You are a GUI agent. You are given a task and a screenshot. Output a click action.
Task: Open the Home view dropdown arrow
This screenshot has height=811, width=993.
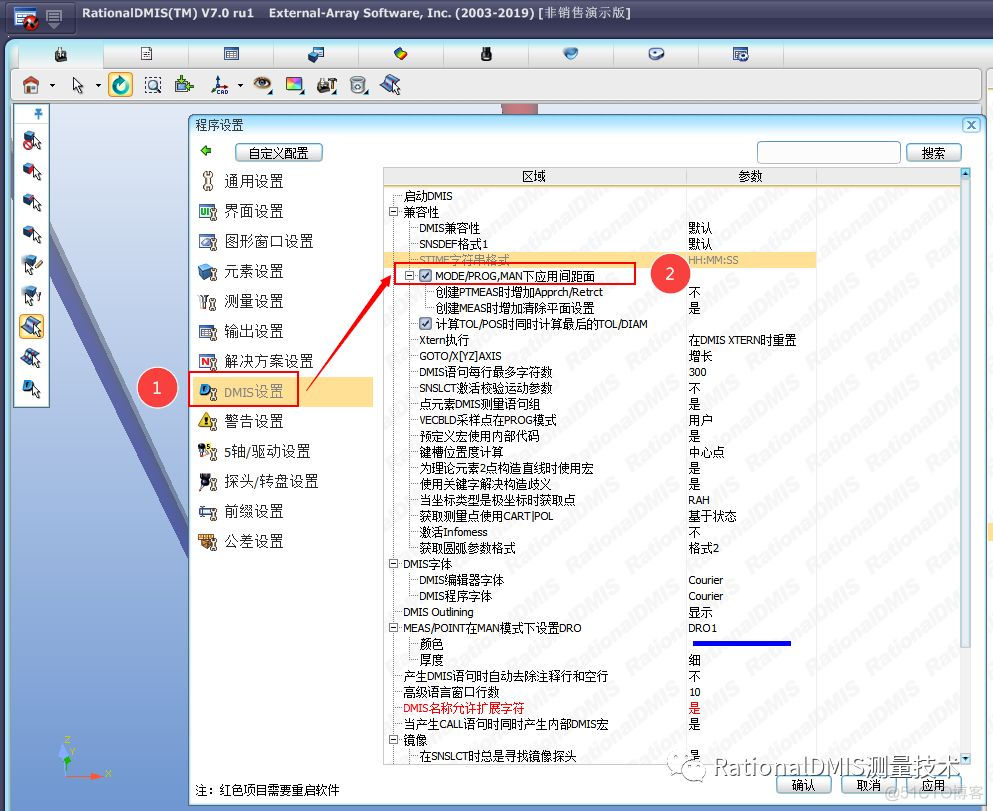[52, 85]
